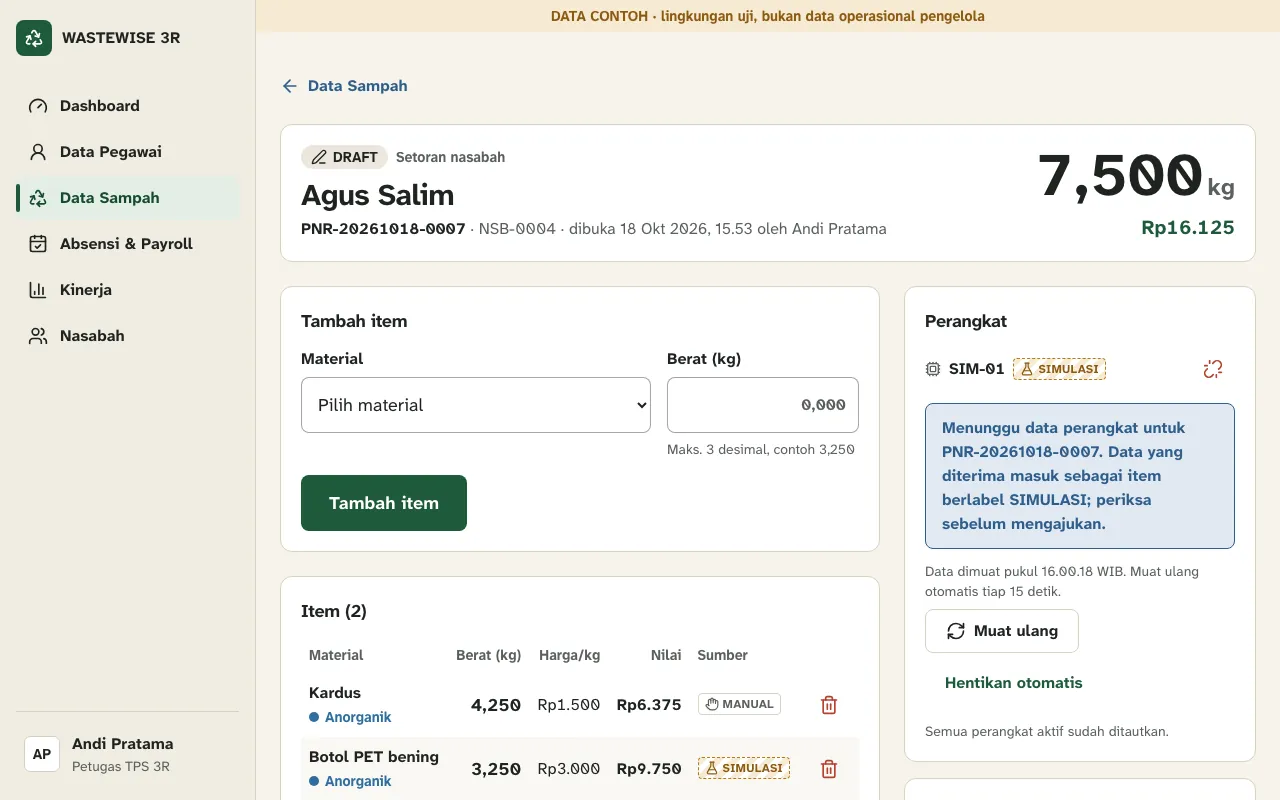Click the Menunggu data perangkat notice
This screenshot has width=1280, height=800.
coord(1080,476)
